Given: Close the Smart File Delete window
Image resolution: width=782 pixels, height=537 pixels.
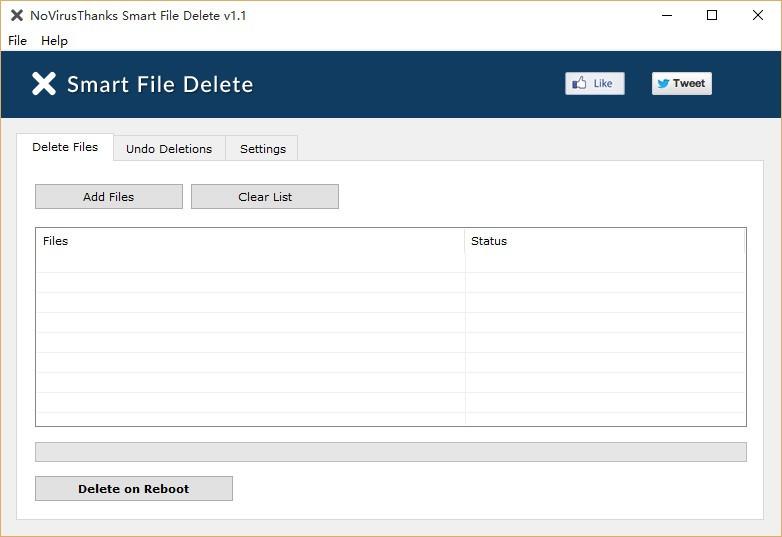Looking at the screenshot, I should [758, 15].
